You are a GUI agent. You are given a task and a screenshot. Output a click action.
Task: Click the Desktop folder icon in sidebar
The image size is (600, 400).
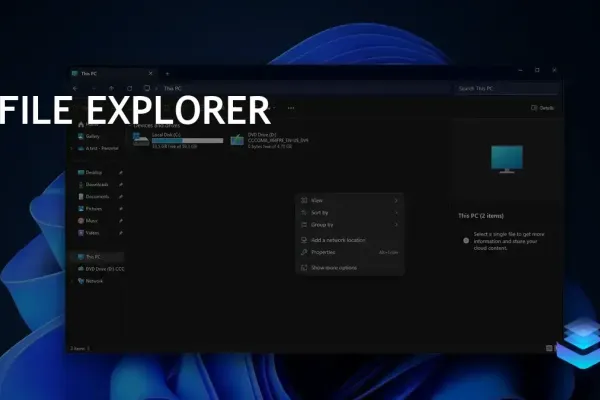coord(81,173)
